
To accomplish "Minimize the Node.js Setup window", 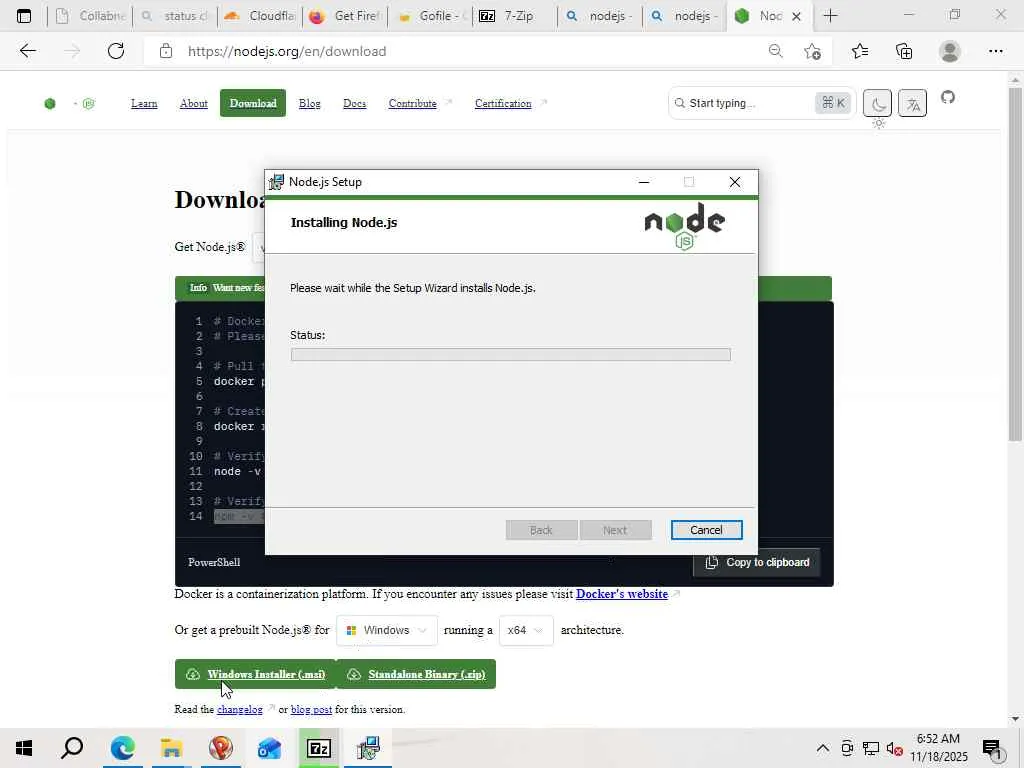I will (x=644, y=182).
